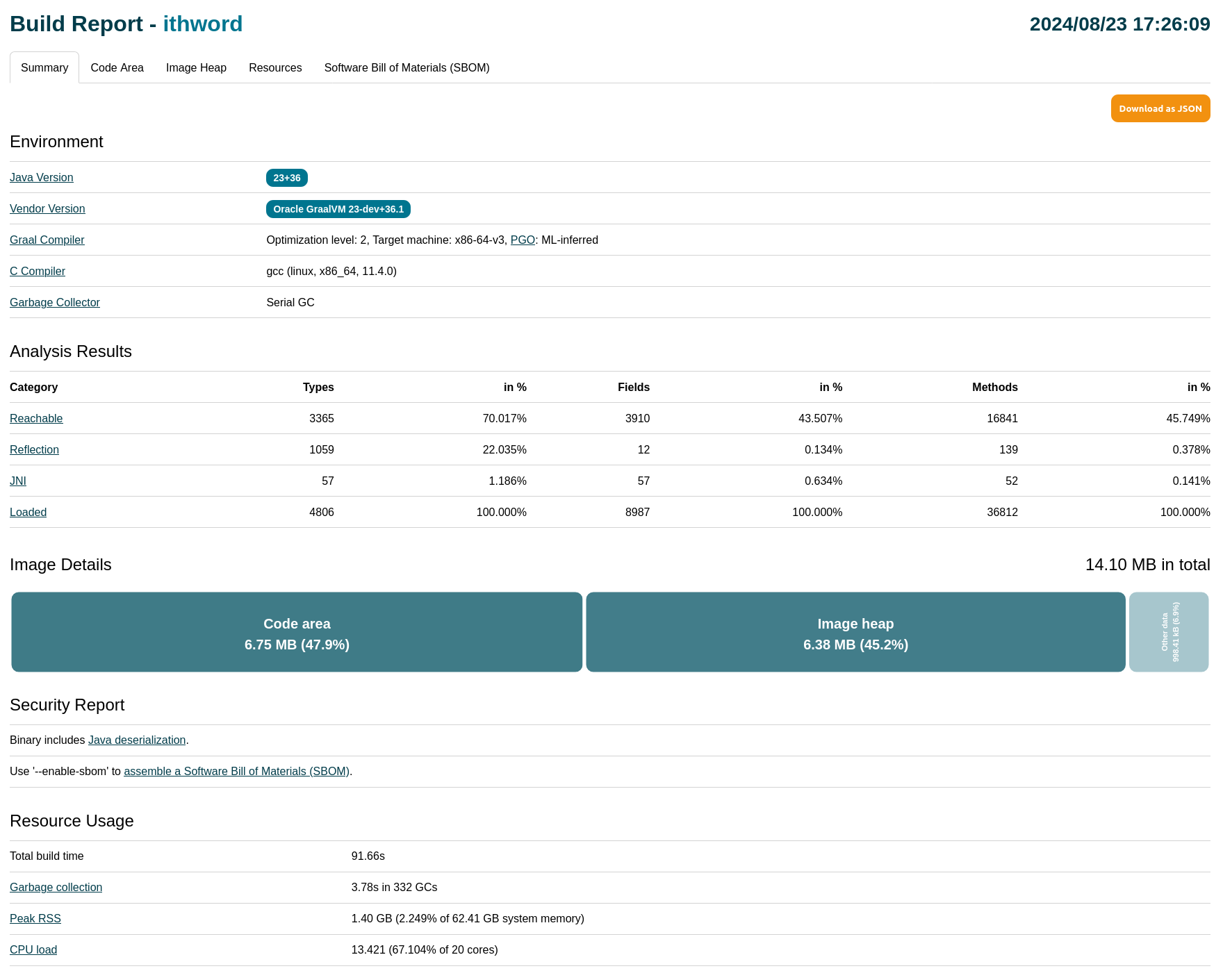Switch to the Code Area tab
The height and width of the screenshot is (980, 1223).
[x=117, y=67]
